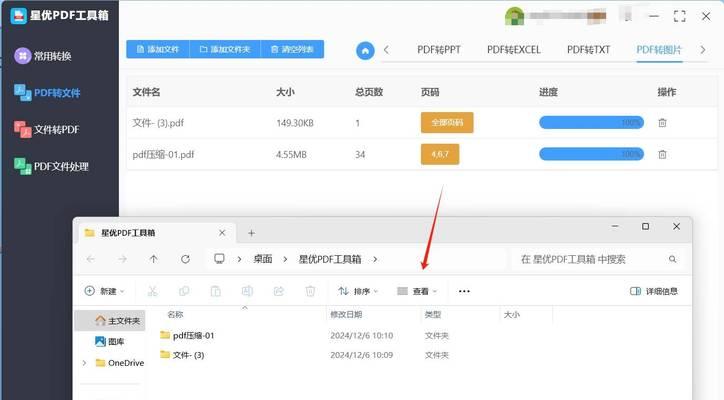Click 星优PDF工具箱 in the breadcrumb path

(x=330, y=259)
